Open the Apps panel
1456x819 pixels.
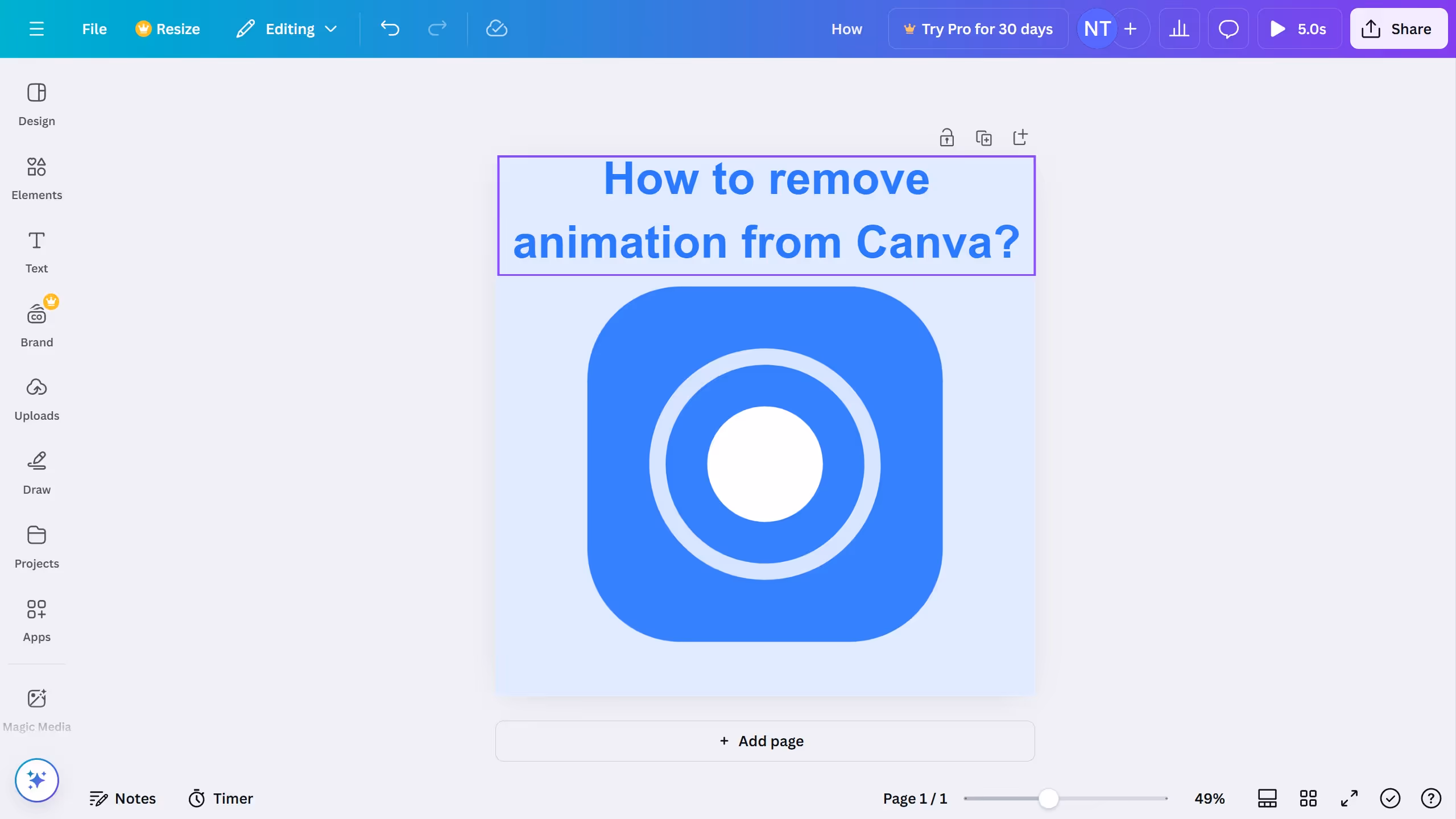pos(36,620)
